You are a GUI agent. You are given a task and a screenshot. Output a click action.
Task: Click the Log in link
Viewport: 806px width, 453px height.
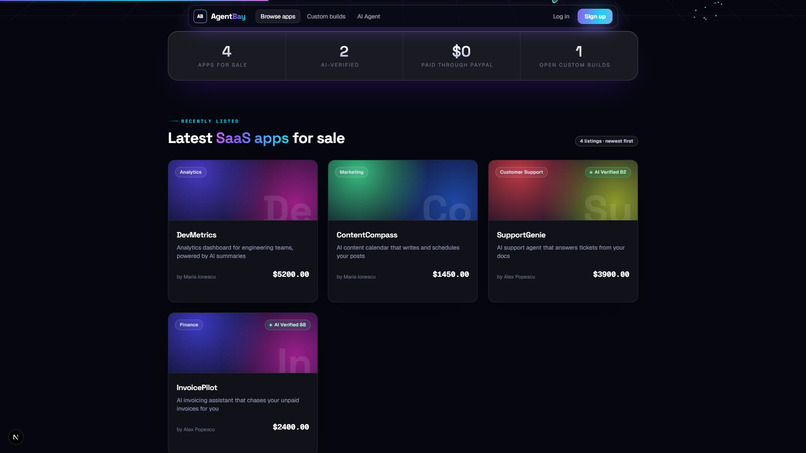(x=561, y=16)
